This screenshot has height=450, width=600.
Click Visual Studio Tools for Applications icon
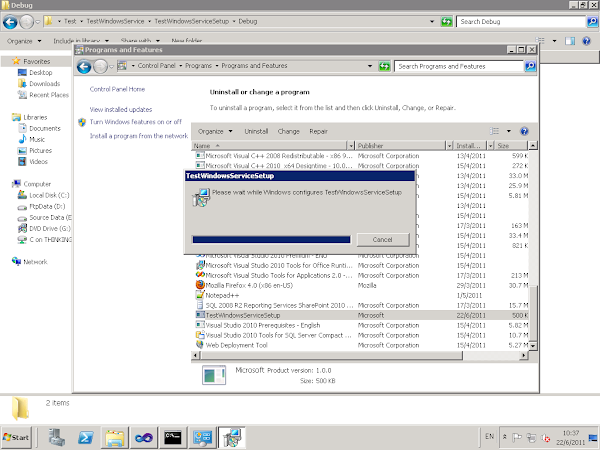200,275
